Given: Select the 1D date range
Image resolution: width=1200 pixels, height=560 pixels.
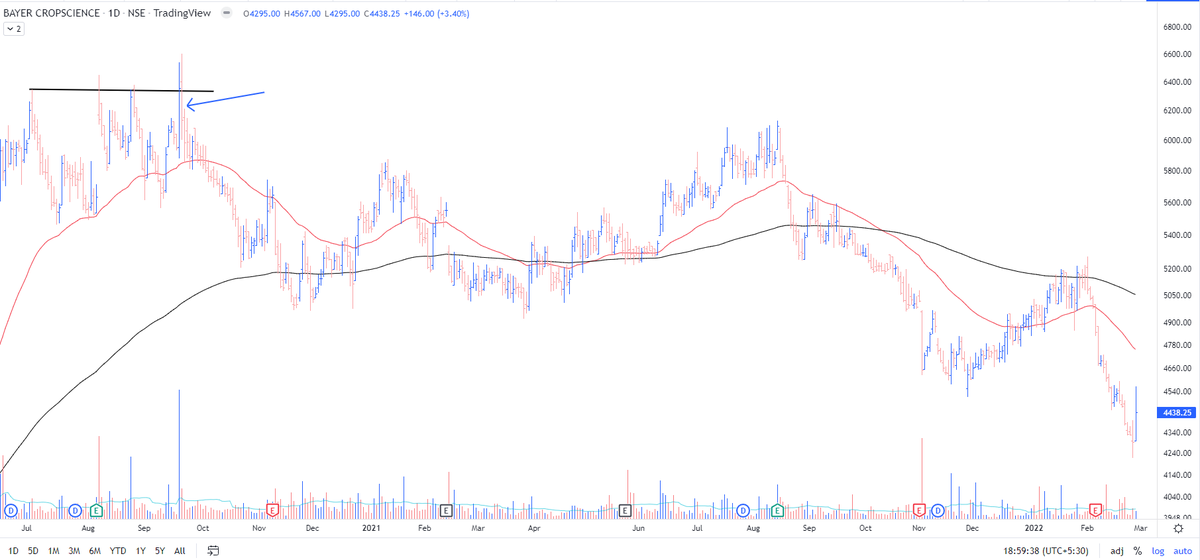Looking at the screenshot, I should point(13,550).
